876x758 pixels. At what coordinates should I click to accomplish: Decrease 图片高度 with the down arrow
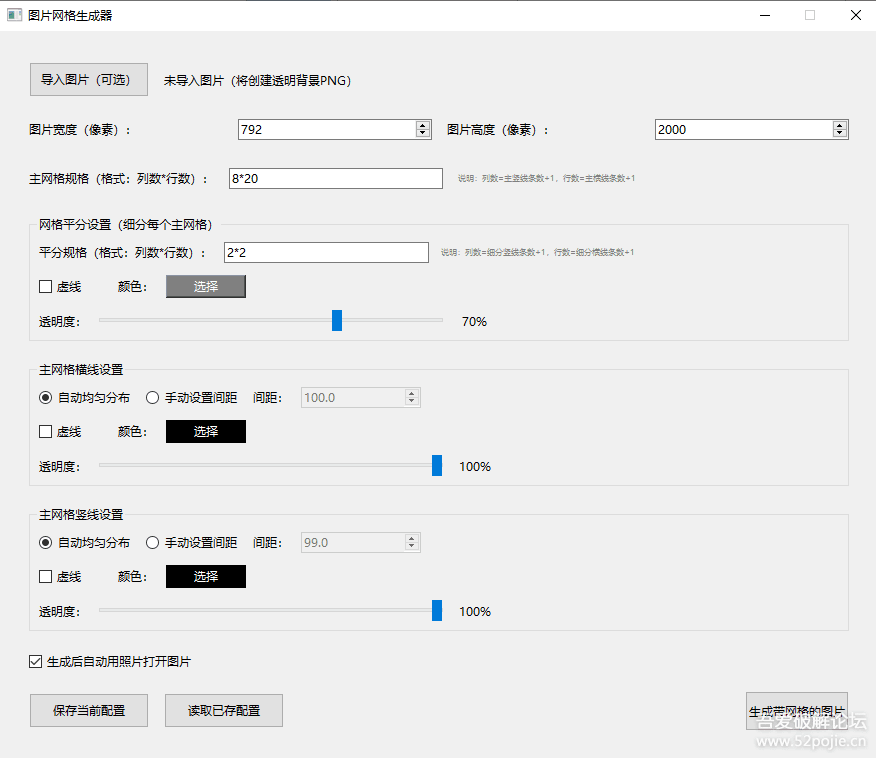840,133
